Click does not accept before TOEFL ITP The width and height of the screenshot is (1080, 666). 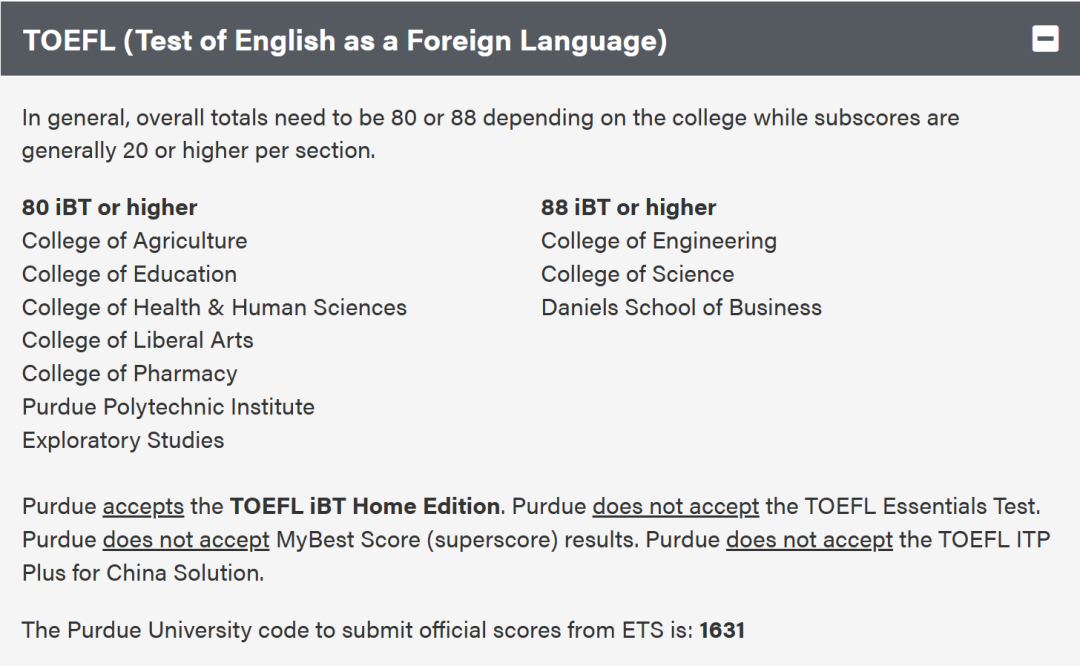pyautogui.click(x=809, y=539)
